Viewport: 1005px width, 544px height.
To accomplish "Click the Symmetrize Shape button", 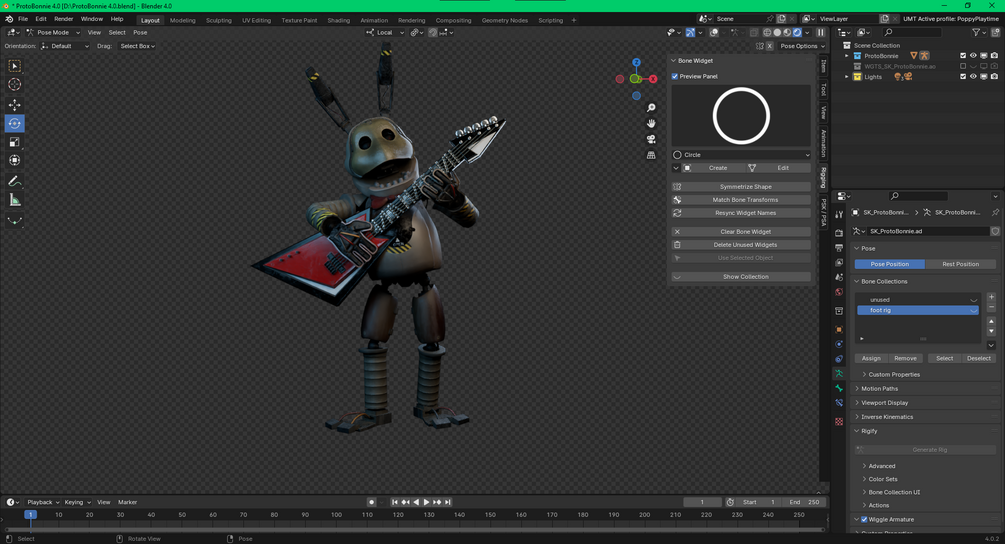I will coord(741,186).
